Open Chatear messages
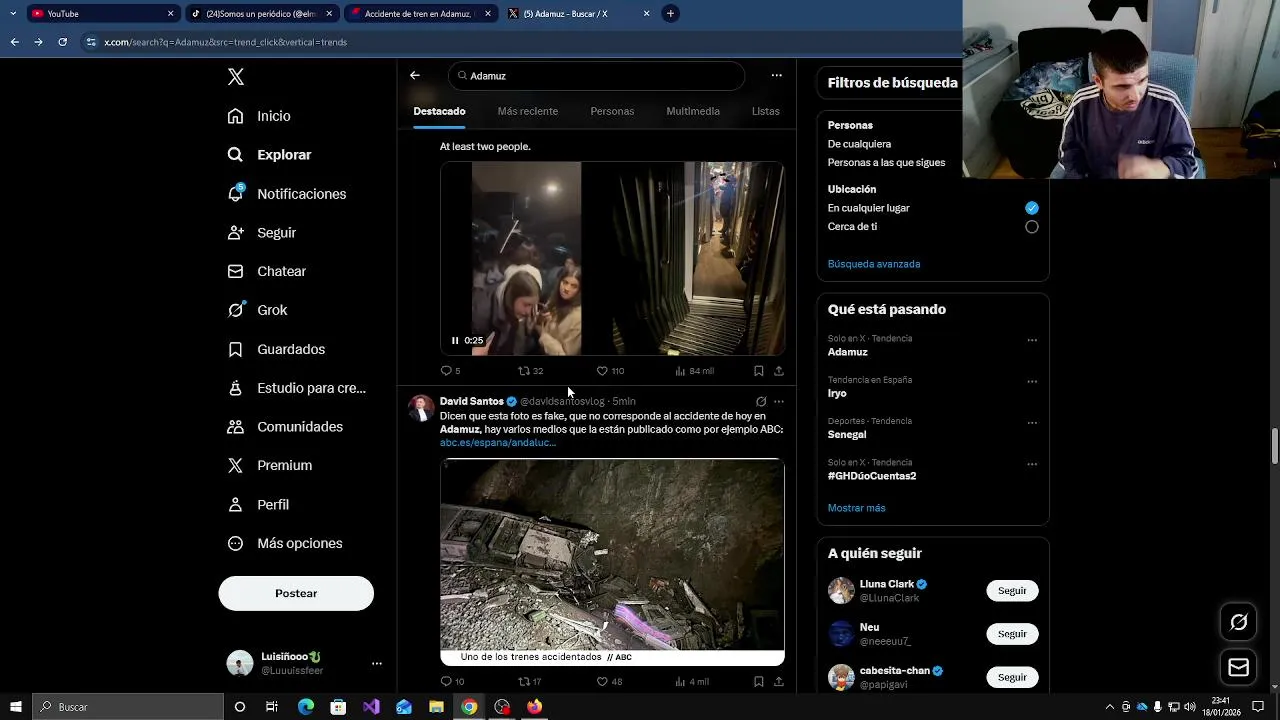 267,271
